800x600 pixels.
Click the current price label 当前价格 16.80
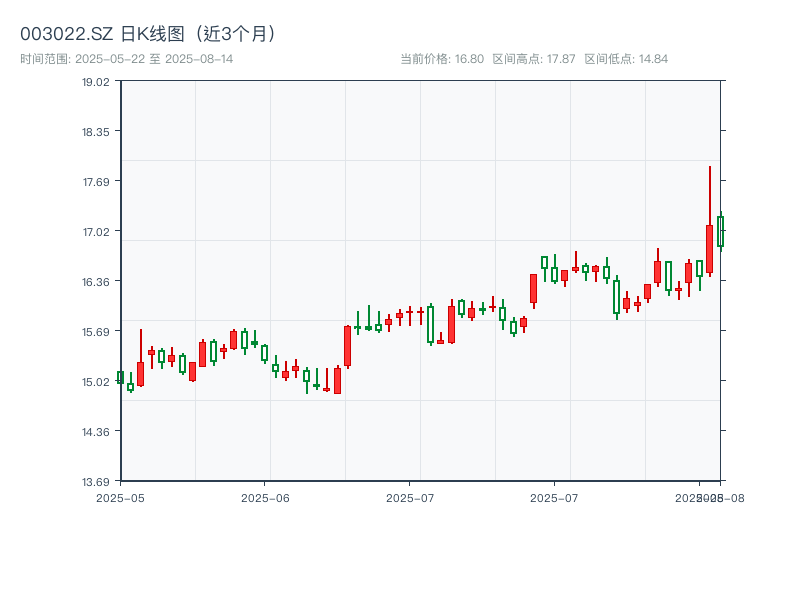[x=441, y=59]
